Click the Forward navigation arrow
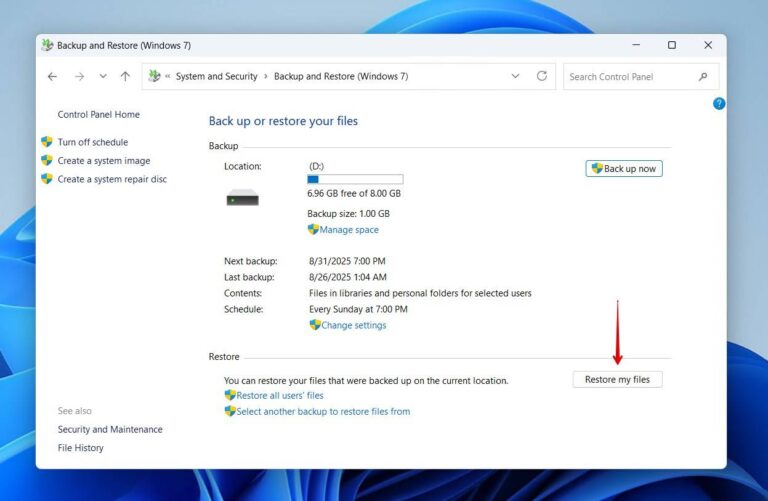768x501 pixels. [79, 76]
